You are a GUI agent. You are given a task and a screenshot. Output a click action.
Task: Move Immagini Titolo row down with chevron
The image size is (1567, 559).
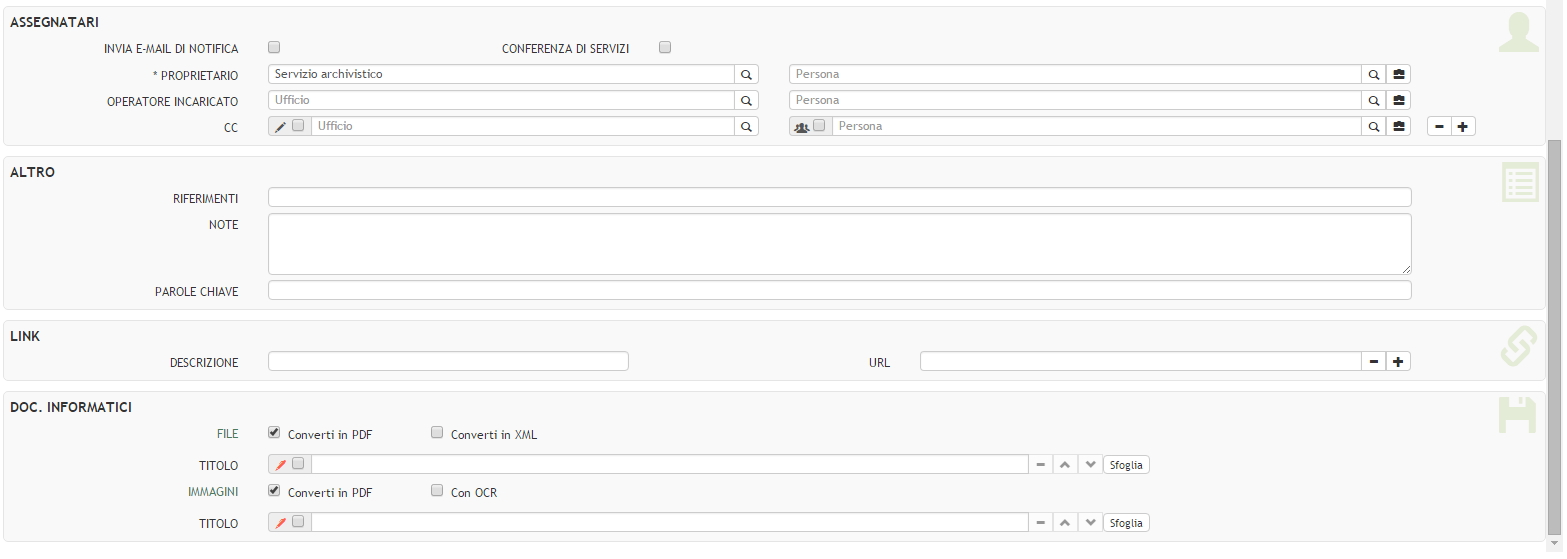point(1090,523)
